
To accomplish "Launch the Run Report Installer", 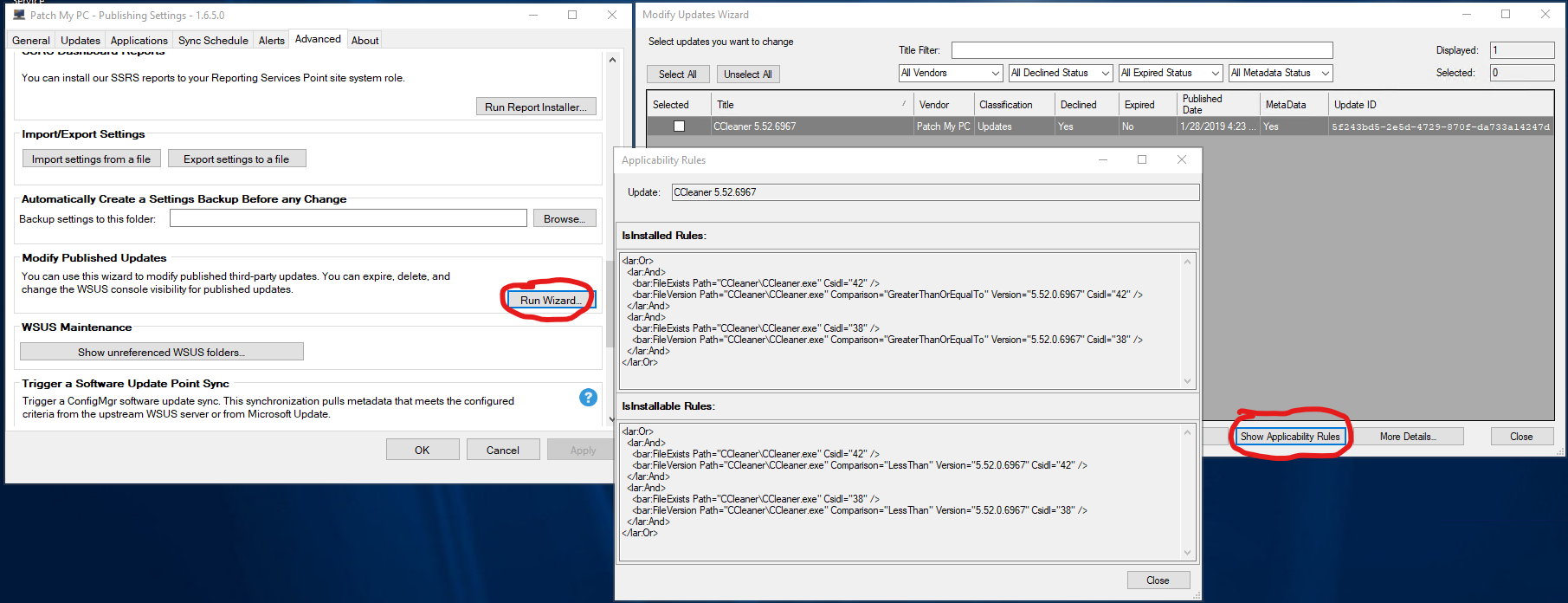I will pos(535,107).
